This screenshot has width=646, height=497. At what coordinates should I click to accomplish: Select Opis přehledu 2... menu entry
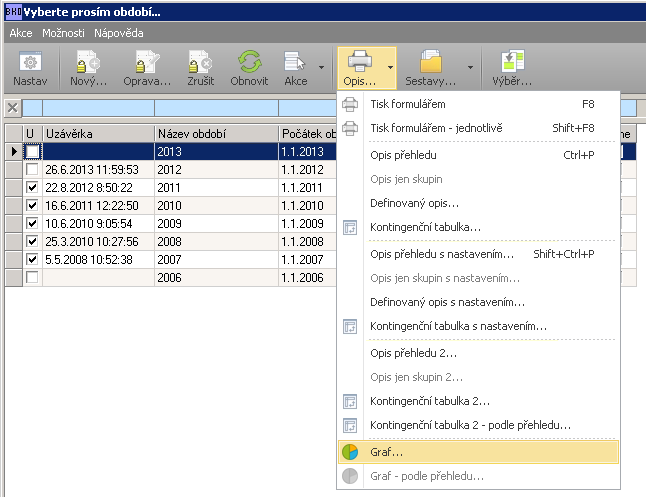point(478,353)
